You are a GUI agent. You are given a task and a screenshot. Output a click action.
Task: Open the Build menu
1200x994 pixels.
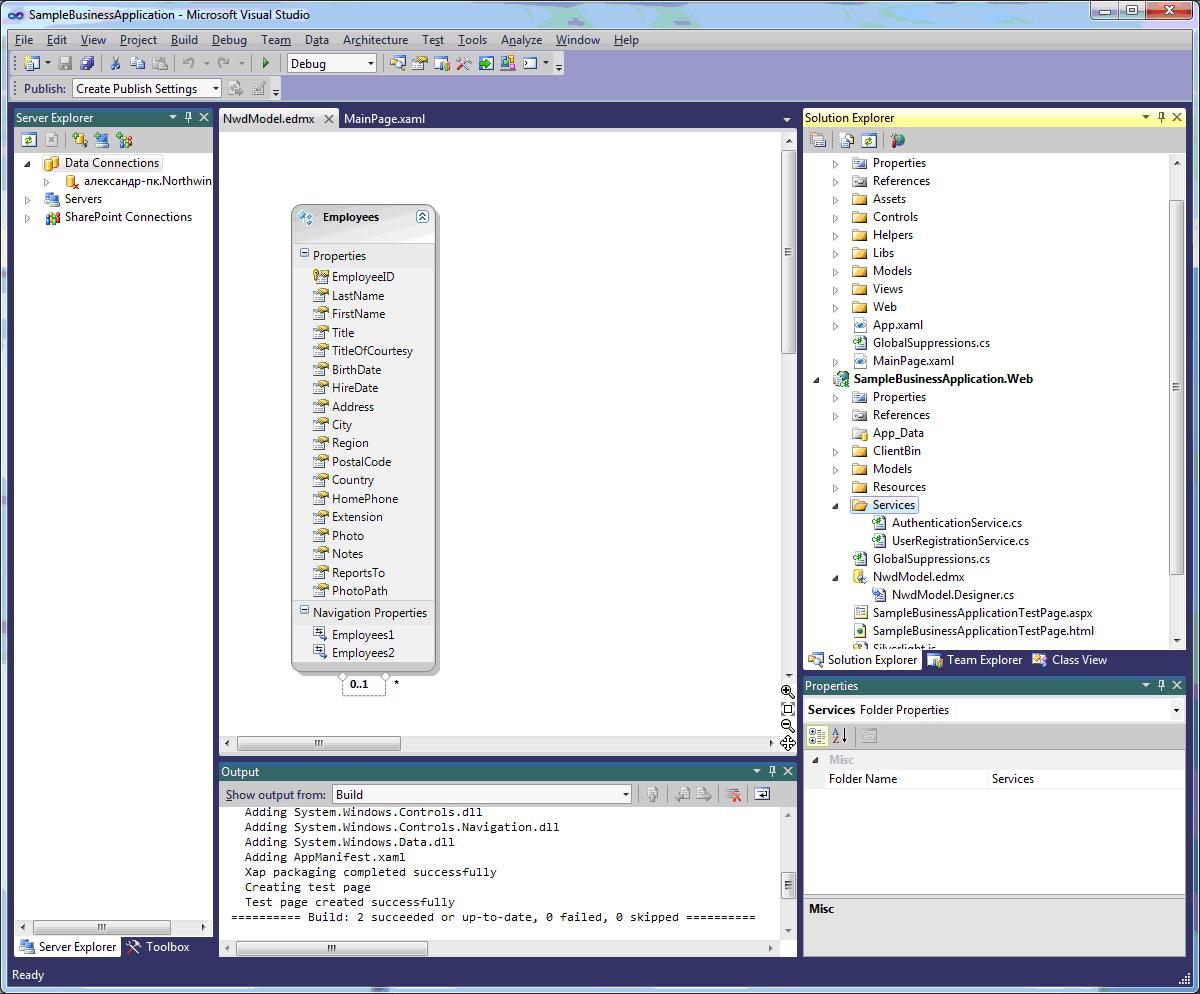pyautogui.click(x=184, y=40)
